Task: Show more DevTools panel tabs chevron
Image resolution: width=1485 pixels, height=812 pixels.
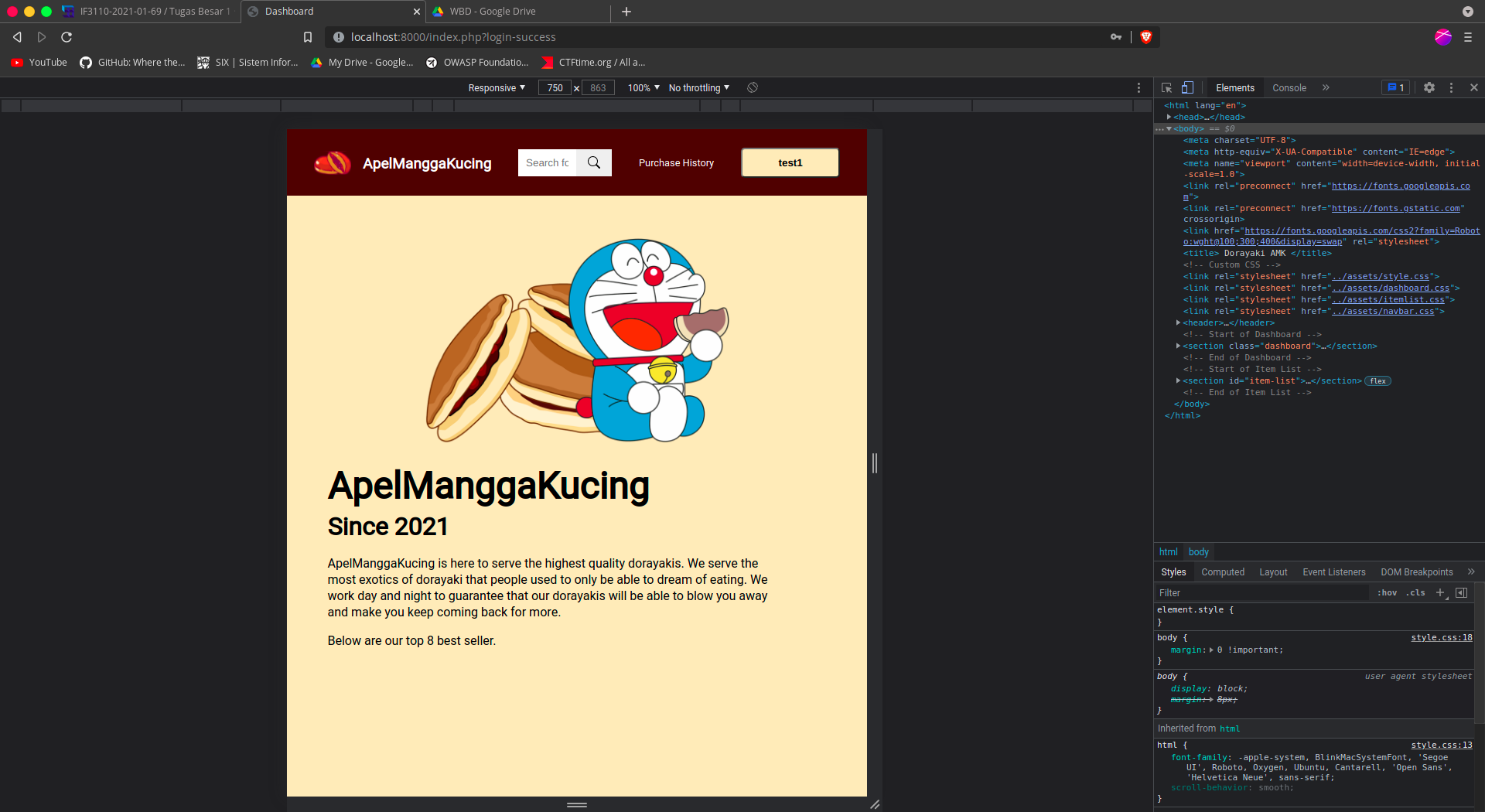Action: (x=1326, y=88)
